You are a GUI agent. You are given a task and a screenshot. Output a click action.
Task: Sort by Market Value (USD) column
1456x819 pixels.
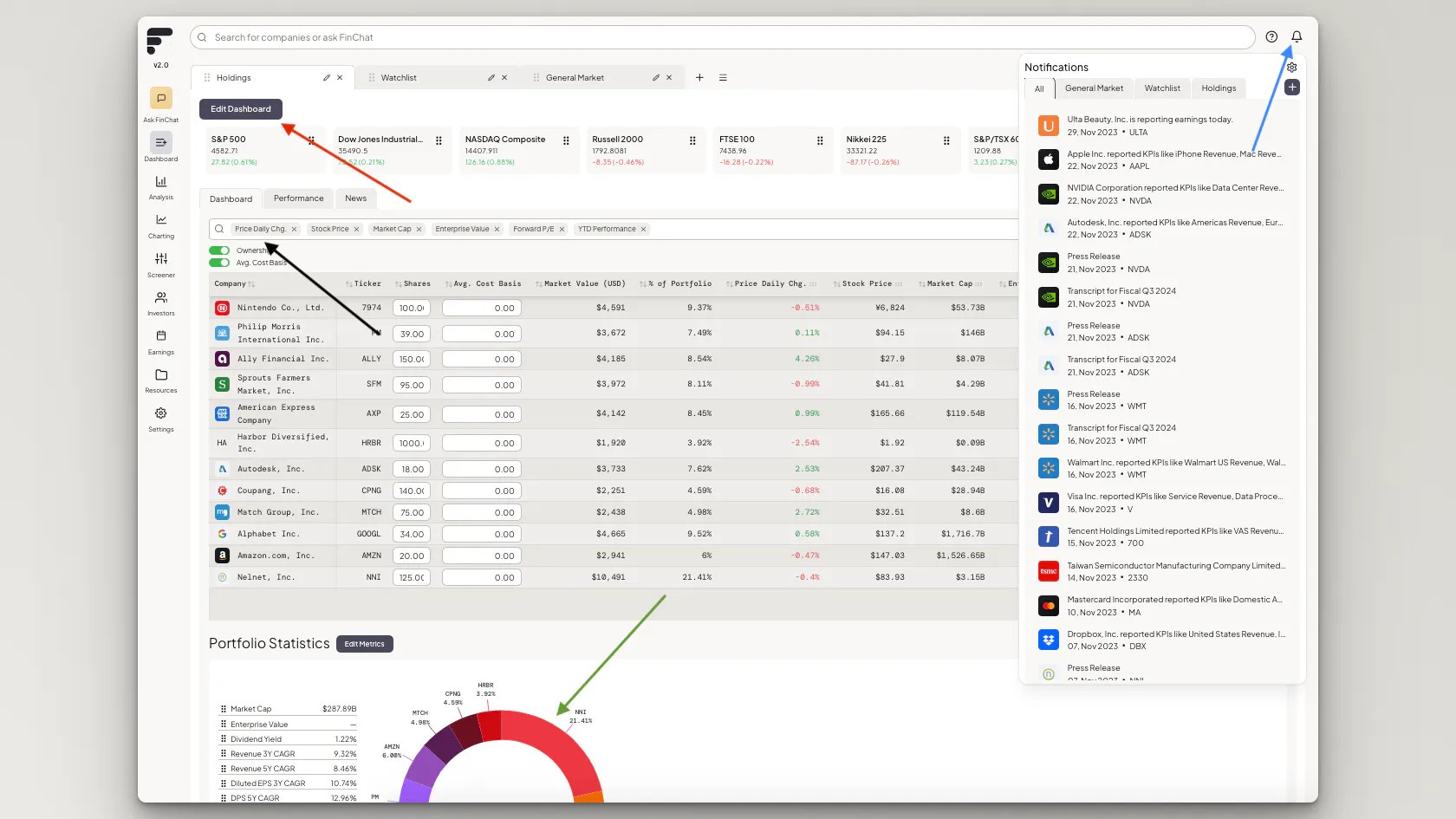click(580, 284)
